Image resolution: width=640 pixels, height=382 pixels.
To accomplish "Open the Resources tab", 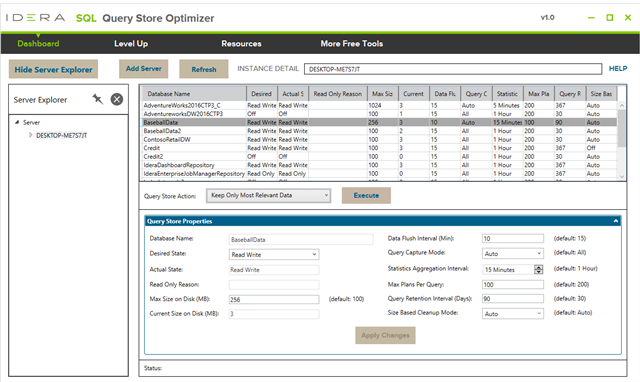I will [x=241, y=44].
